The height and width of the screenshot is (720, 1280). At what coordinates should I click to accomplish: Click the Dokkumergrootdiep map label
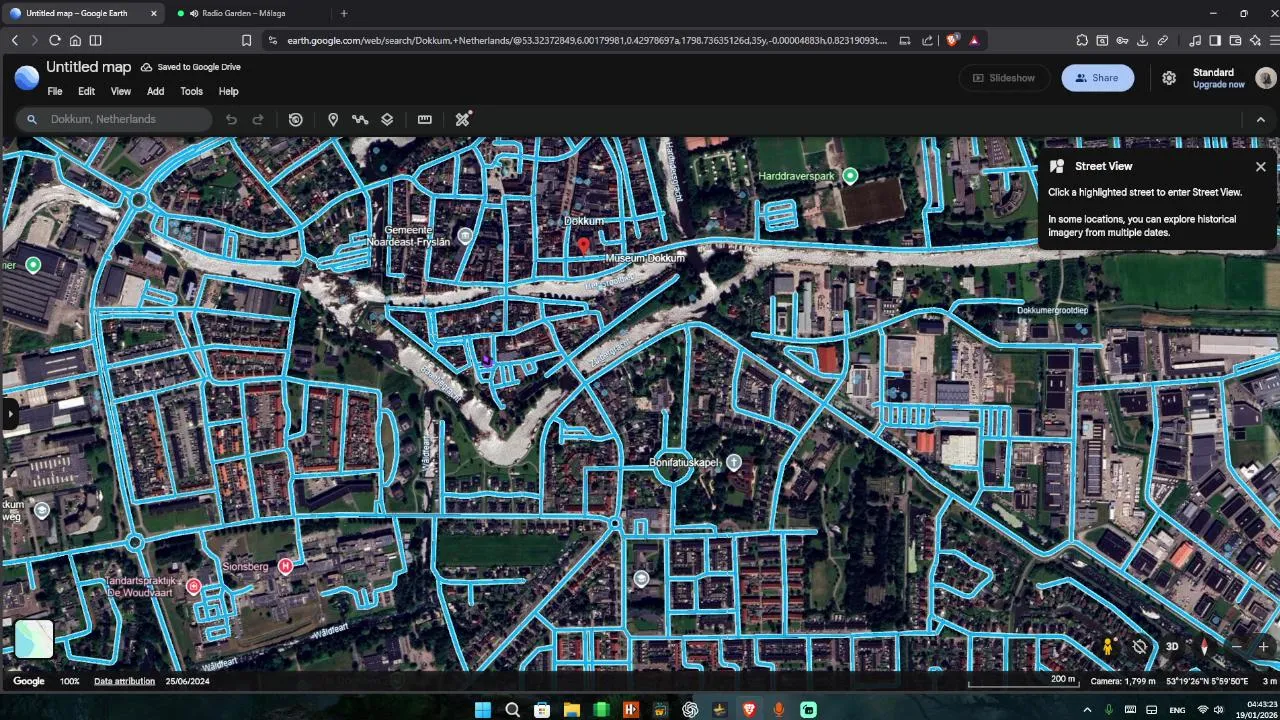1052,310
